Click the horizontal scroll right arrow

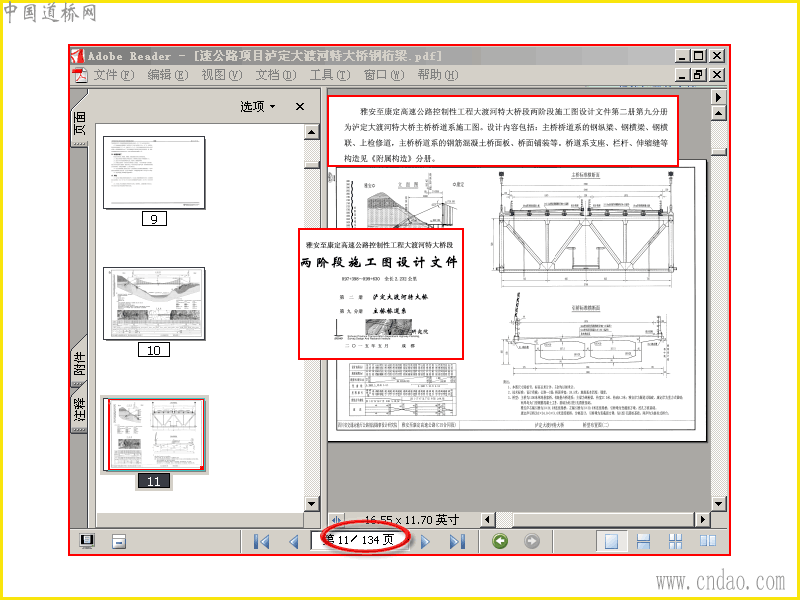pos(703,519)
